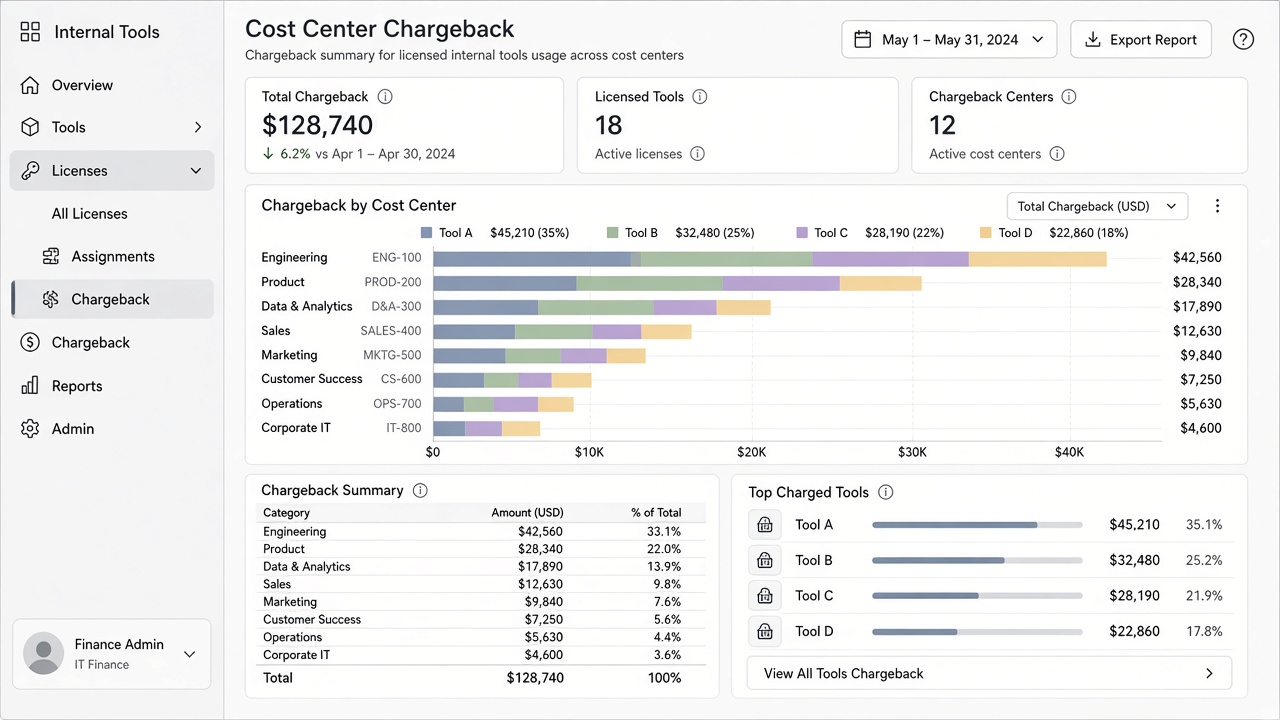
Task: Click View All Tools Chargeback
Action: pos(989,673)
